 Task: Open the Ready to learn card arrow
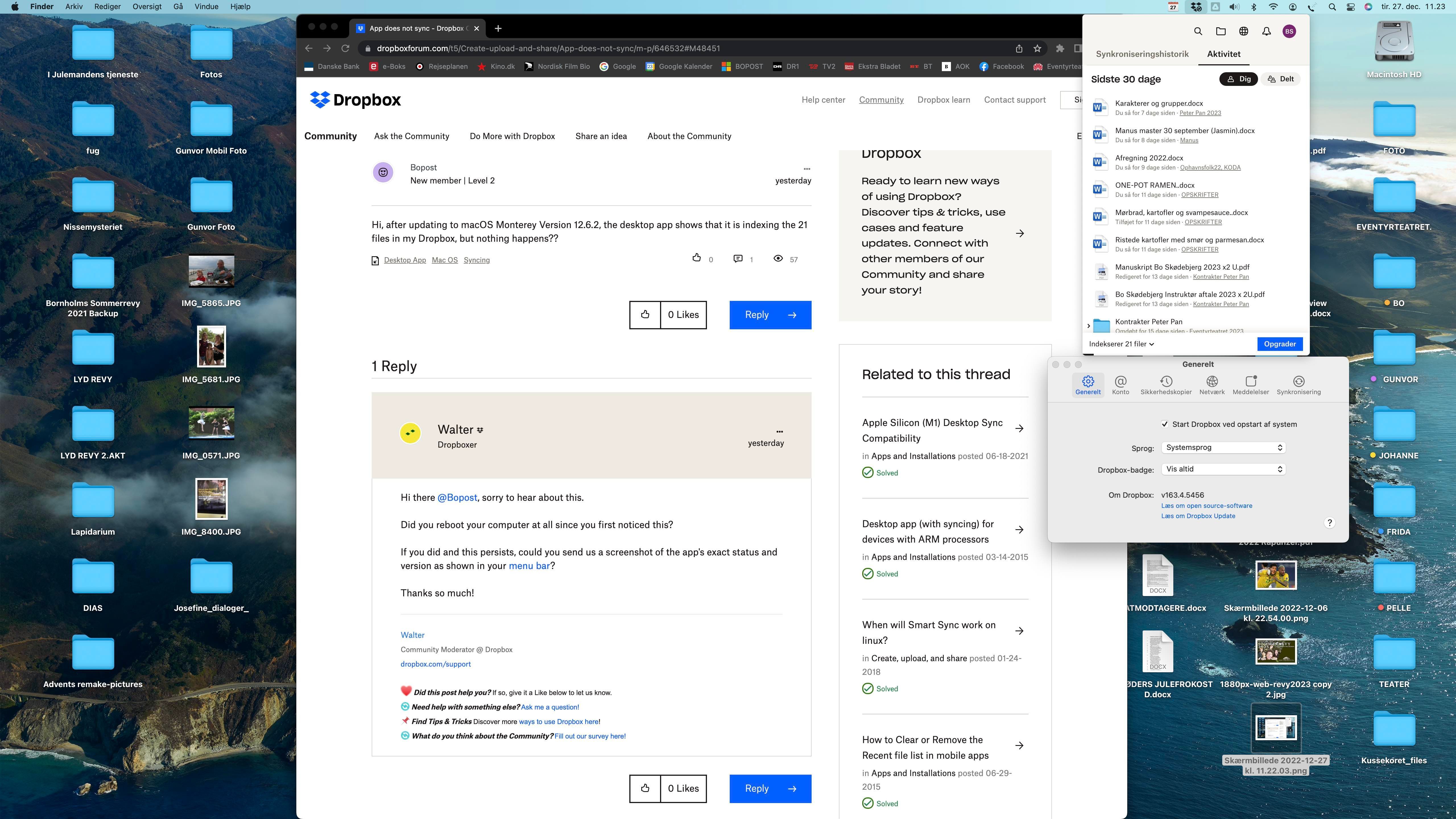coord(1020,233)
